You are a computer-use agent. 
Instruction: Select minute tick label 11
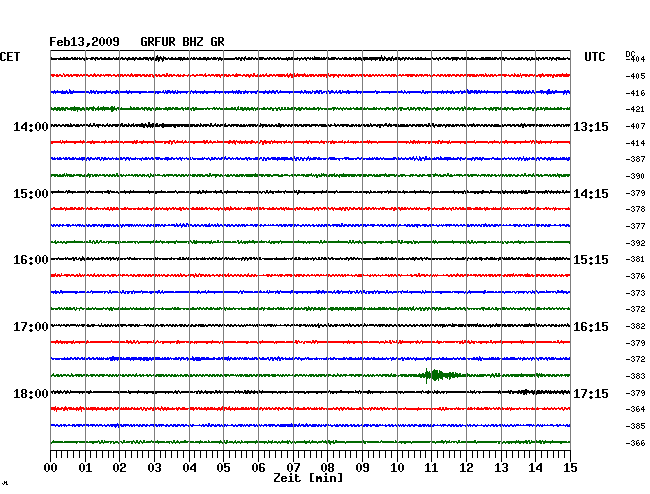click(x=431, y=467)
